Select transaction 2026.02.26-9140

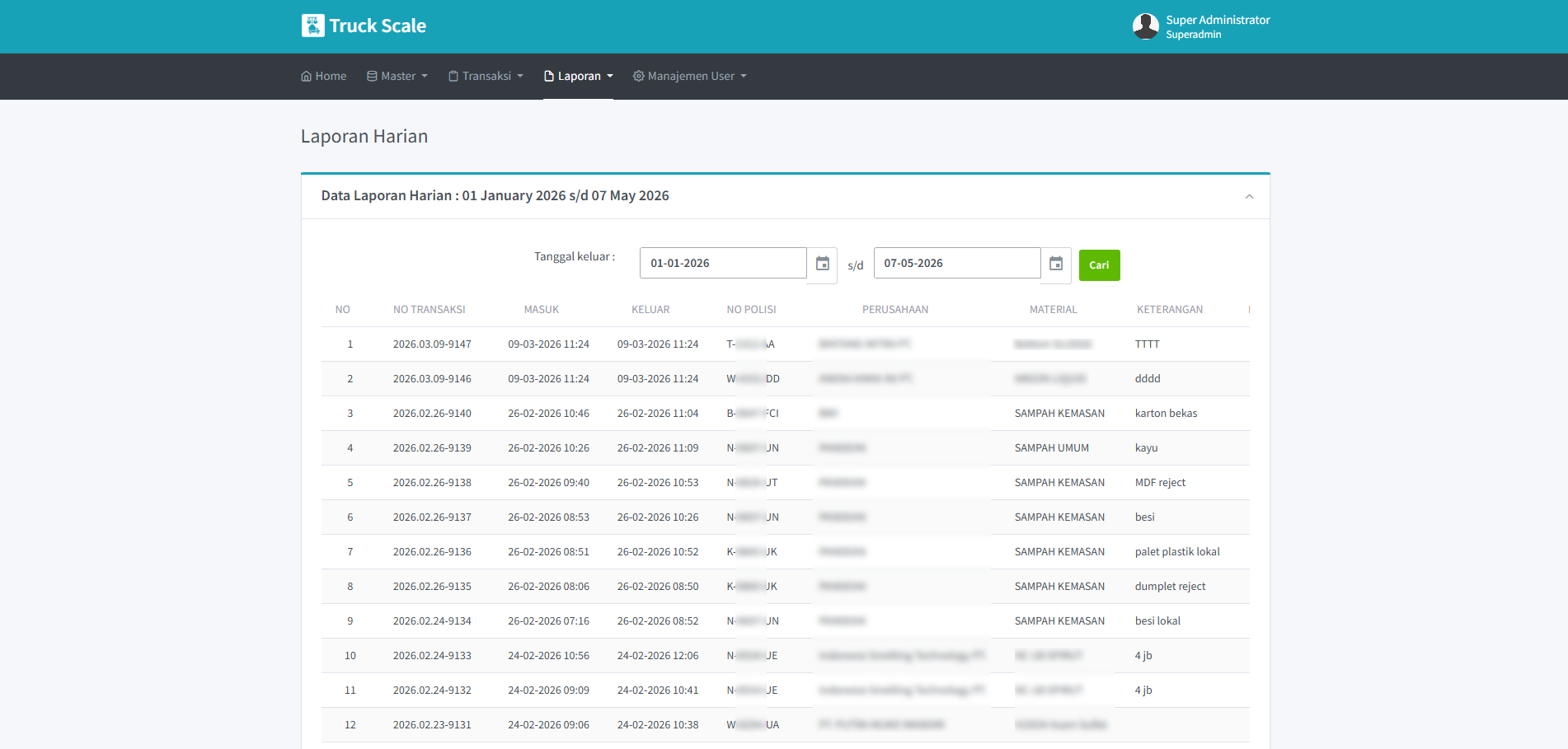coord(432,414)
